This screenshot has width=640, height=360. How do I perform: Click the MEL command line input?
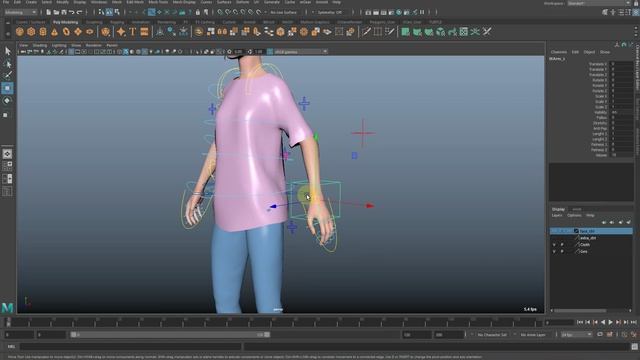(131, 347)
